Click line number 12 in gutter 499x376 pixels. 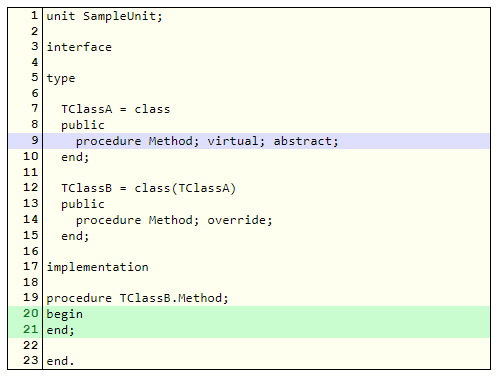tap(31, 187)
